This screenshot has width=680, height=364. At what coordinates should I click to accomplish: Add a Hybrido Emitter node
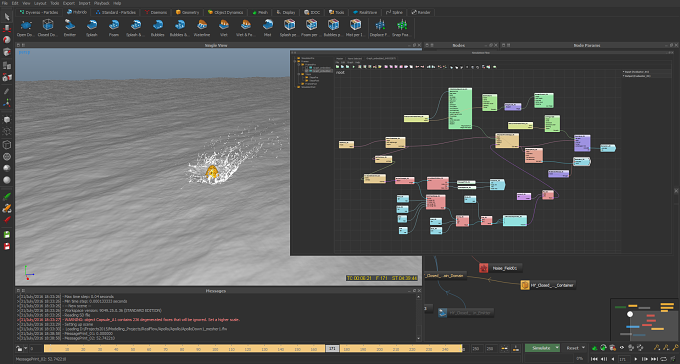[x=69, y=28]
